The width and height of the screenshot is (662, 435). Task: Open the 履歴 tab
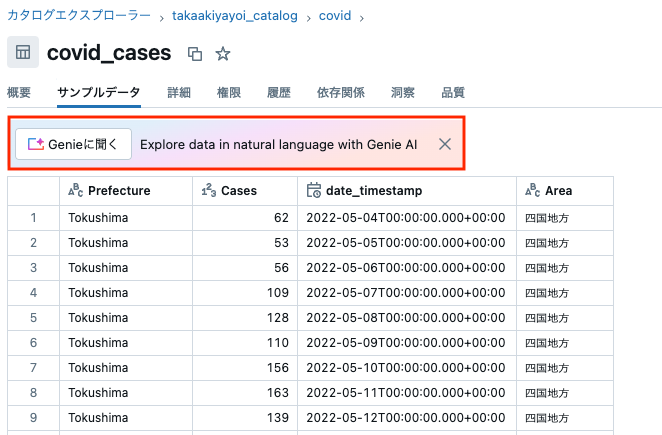[279, 92]
